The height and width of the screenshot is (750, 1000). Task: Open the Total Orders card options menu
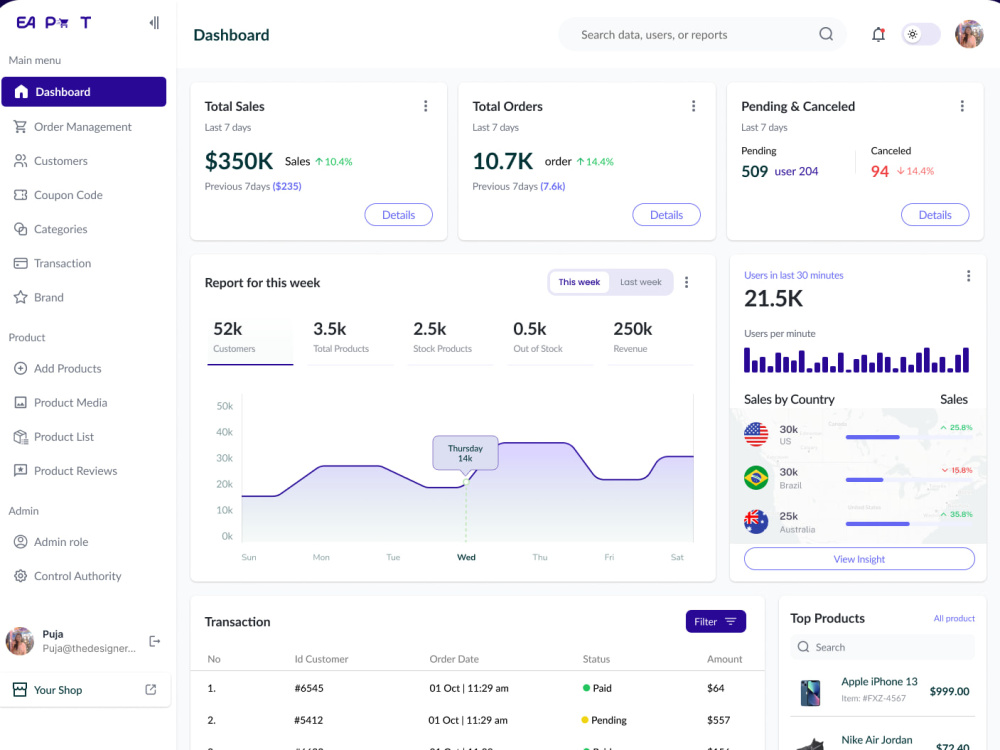(694, 106)
